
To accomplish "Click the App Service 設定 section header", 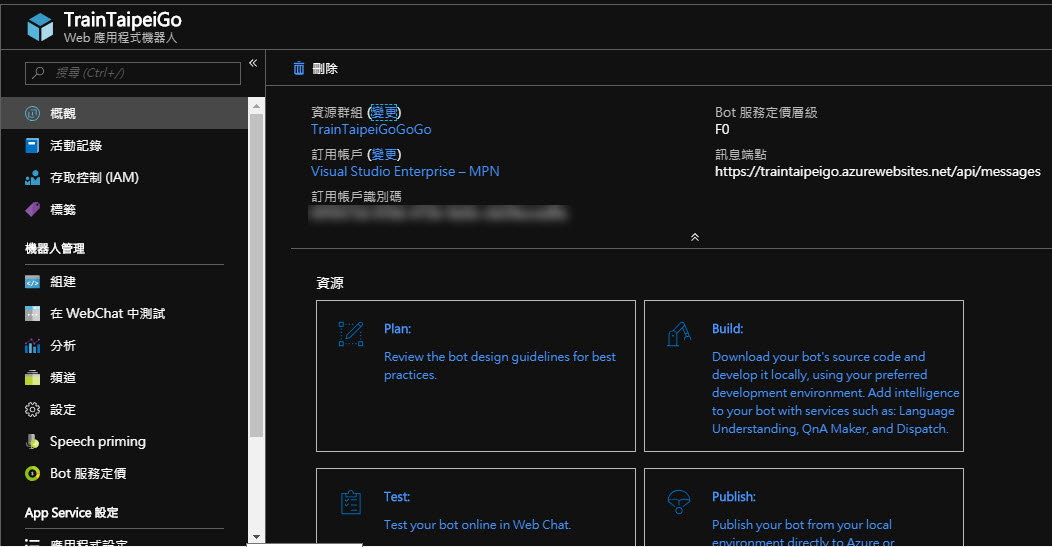I will point(71,513).
